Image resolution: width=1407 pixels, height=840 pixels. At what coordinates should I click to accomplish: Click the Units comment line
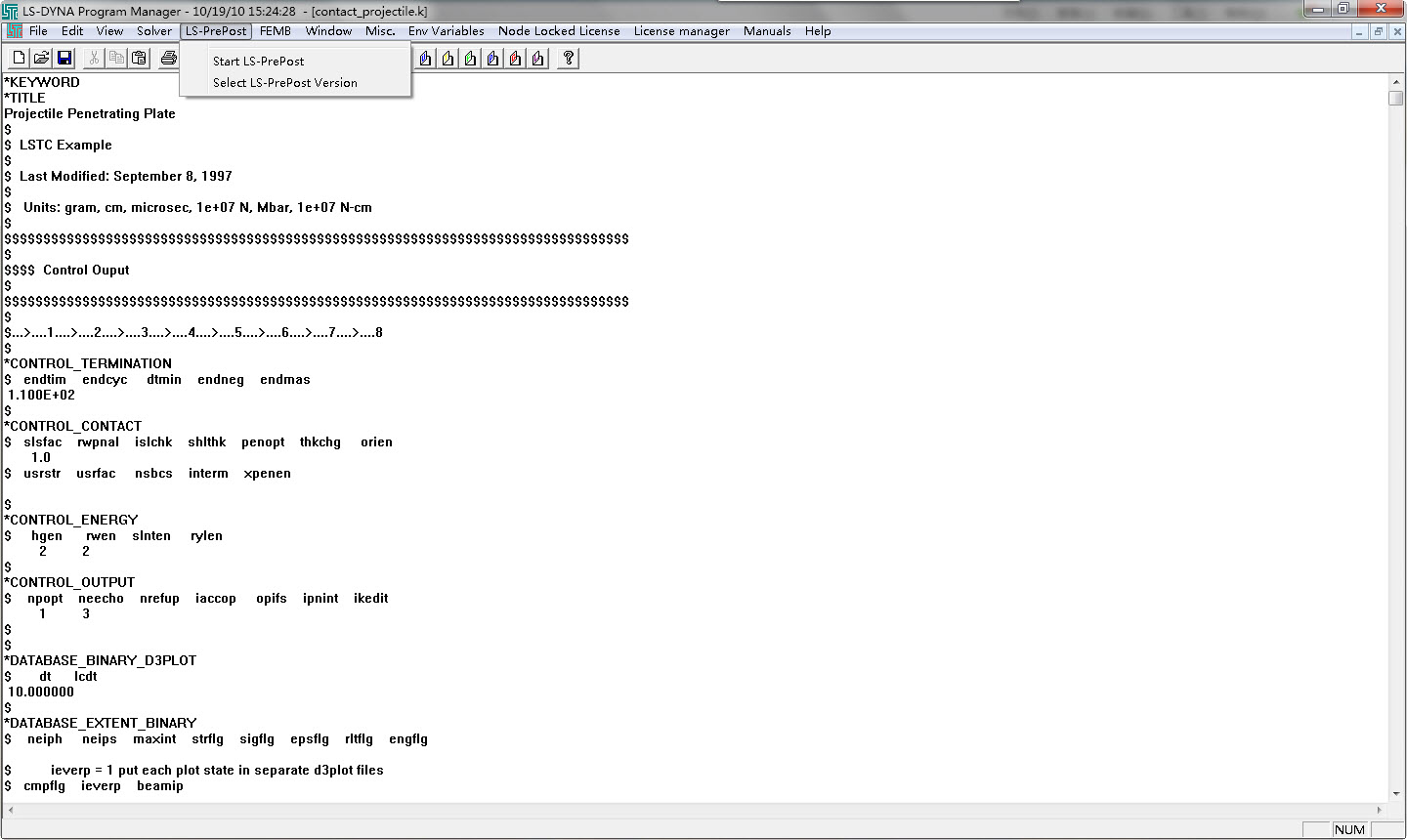click(188, 207)
